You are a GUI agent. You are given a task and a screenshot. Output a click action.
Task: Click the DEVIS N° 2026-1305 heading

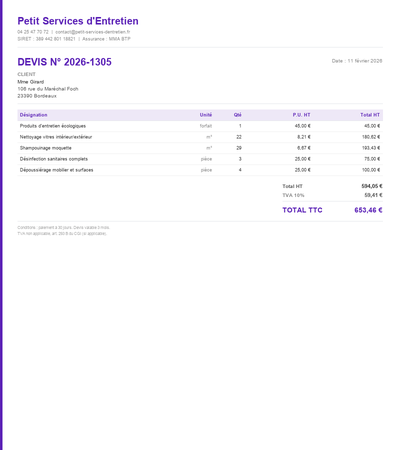tap(64, 62)
